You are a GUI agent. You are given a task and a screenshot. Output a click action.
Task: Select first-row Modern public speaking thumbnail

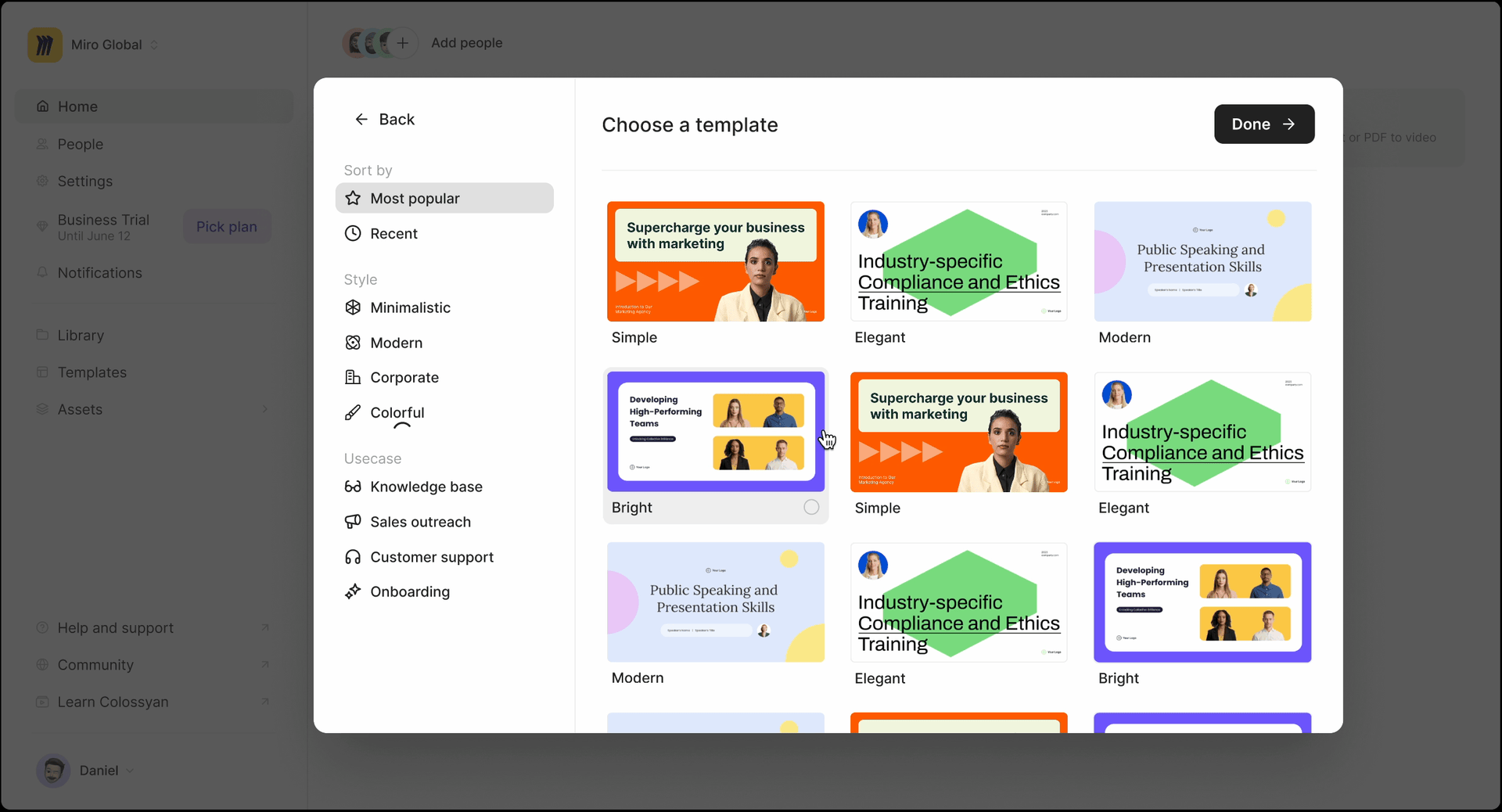click(x=1202, y=261)
